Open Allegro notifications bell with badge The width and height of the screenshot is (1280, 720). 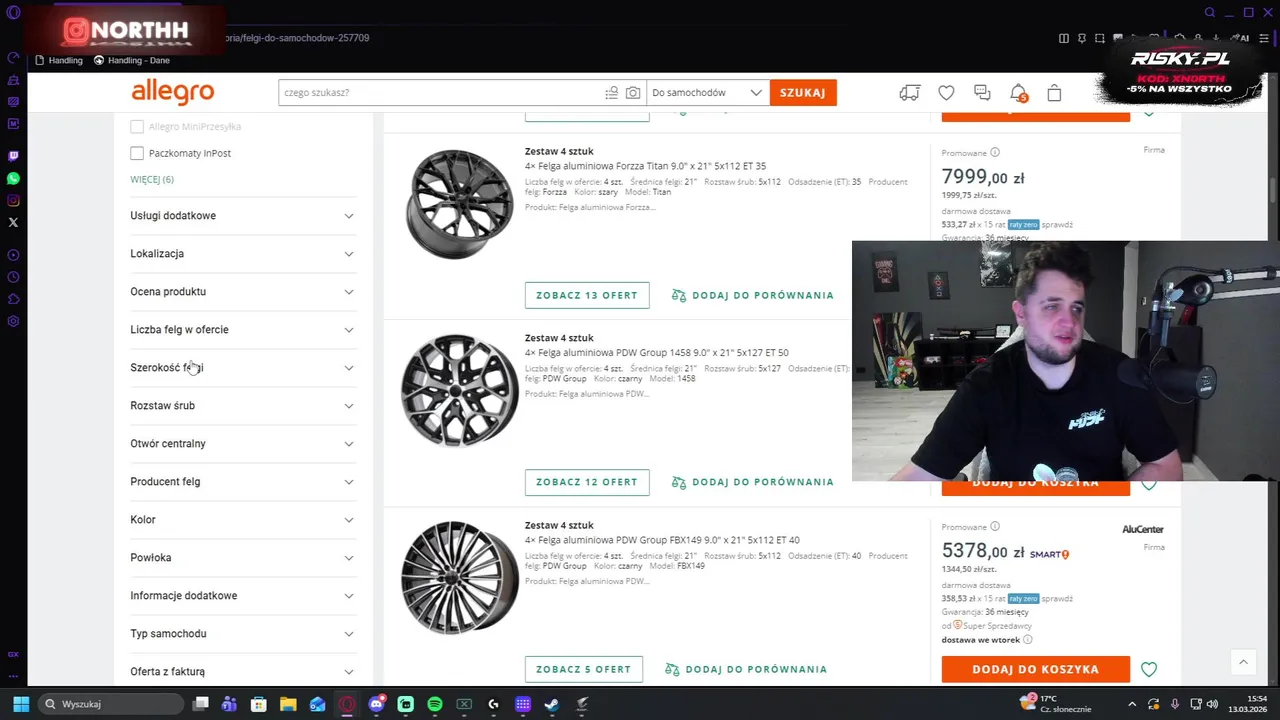(x=1018, y=93)
